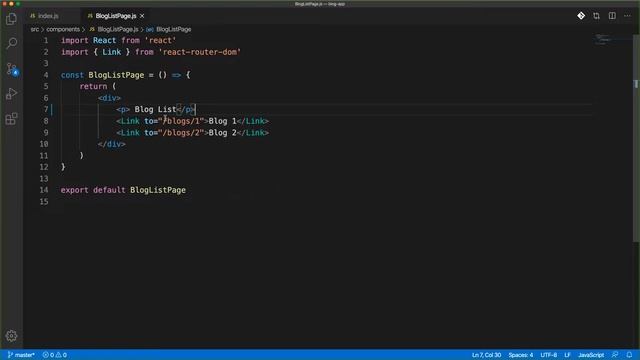Click line number 14 in gutter
Image resolution: width=640 pixels, height=360 pixels.
click(44, 190)
